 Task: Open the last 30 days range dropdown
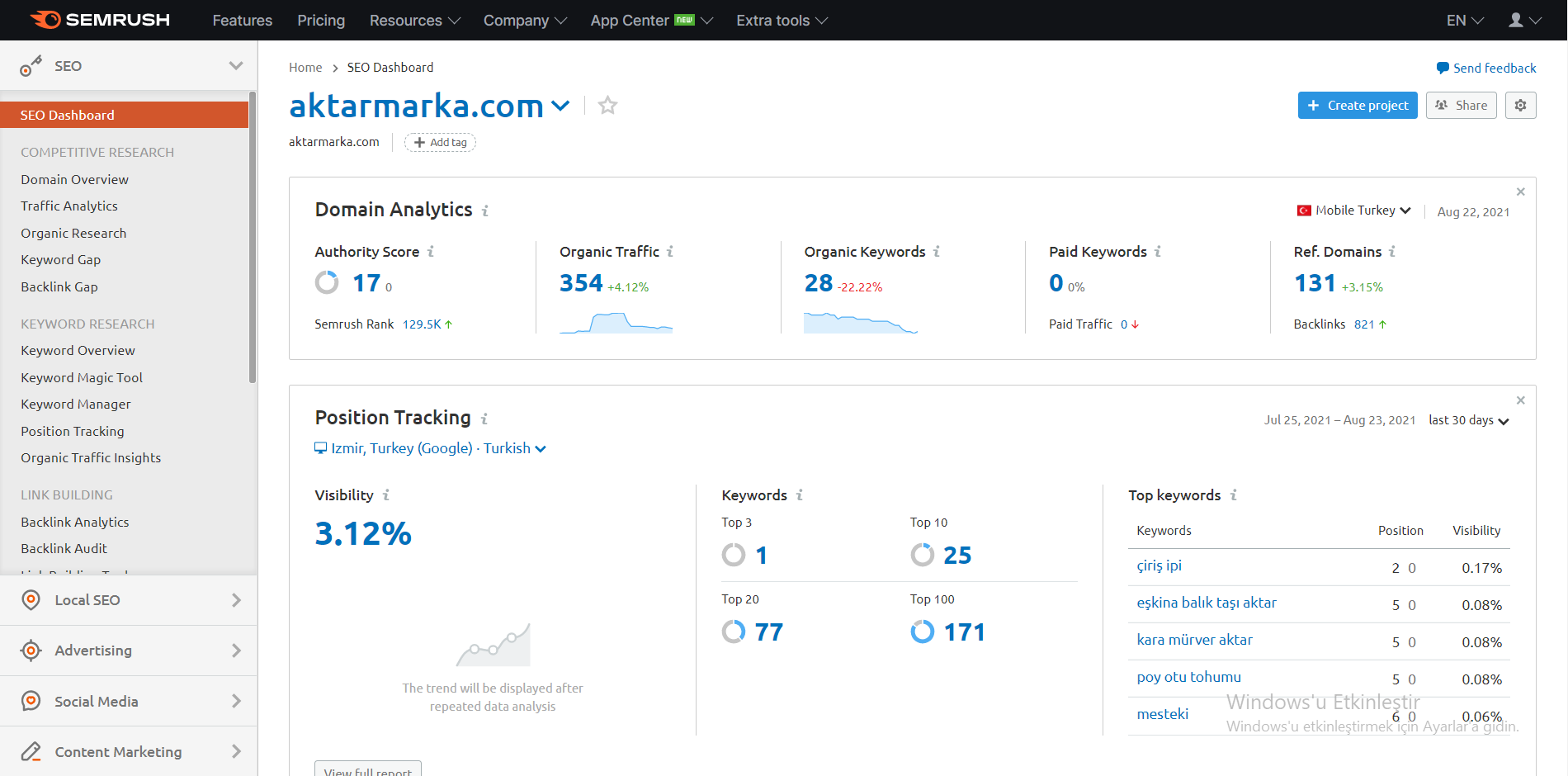1469,420
